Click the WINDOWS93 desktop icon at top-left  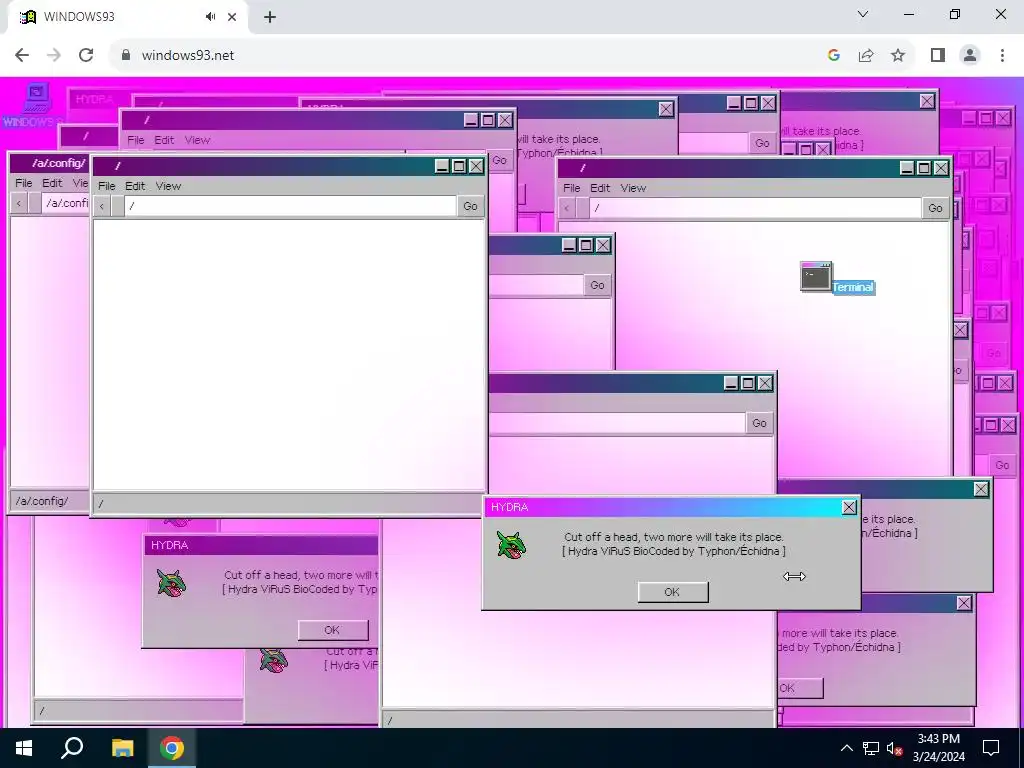34,104
